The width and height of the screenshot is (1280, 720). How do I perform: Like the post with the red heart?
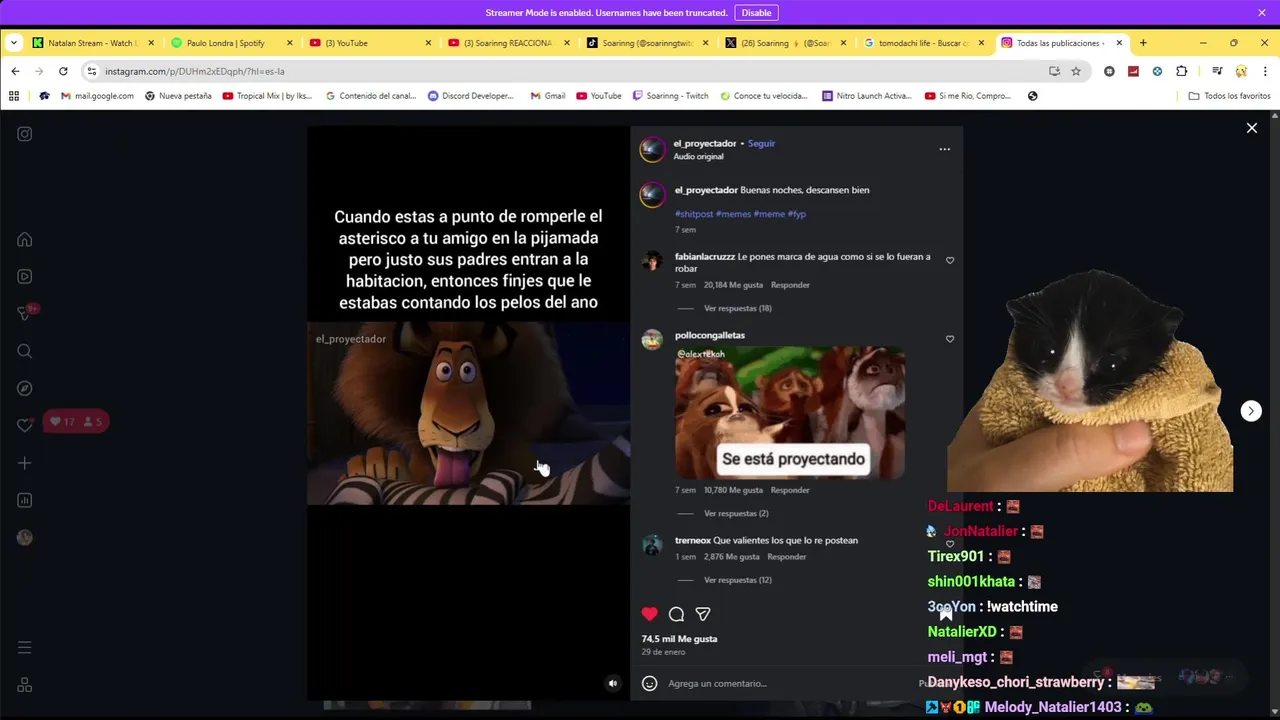pyautogui.click(x=650, y=614)
